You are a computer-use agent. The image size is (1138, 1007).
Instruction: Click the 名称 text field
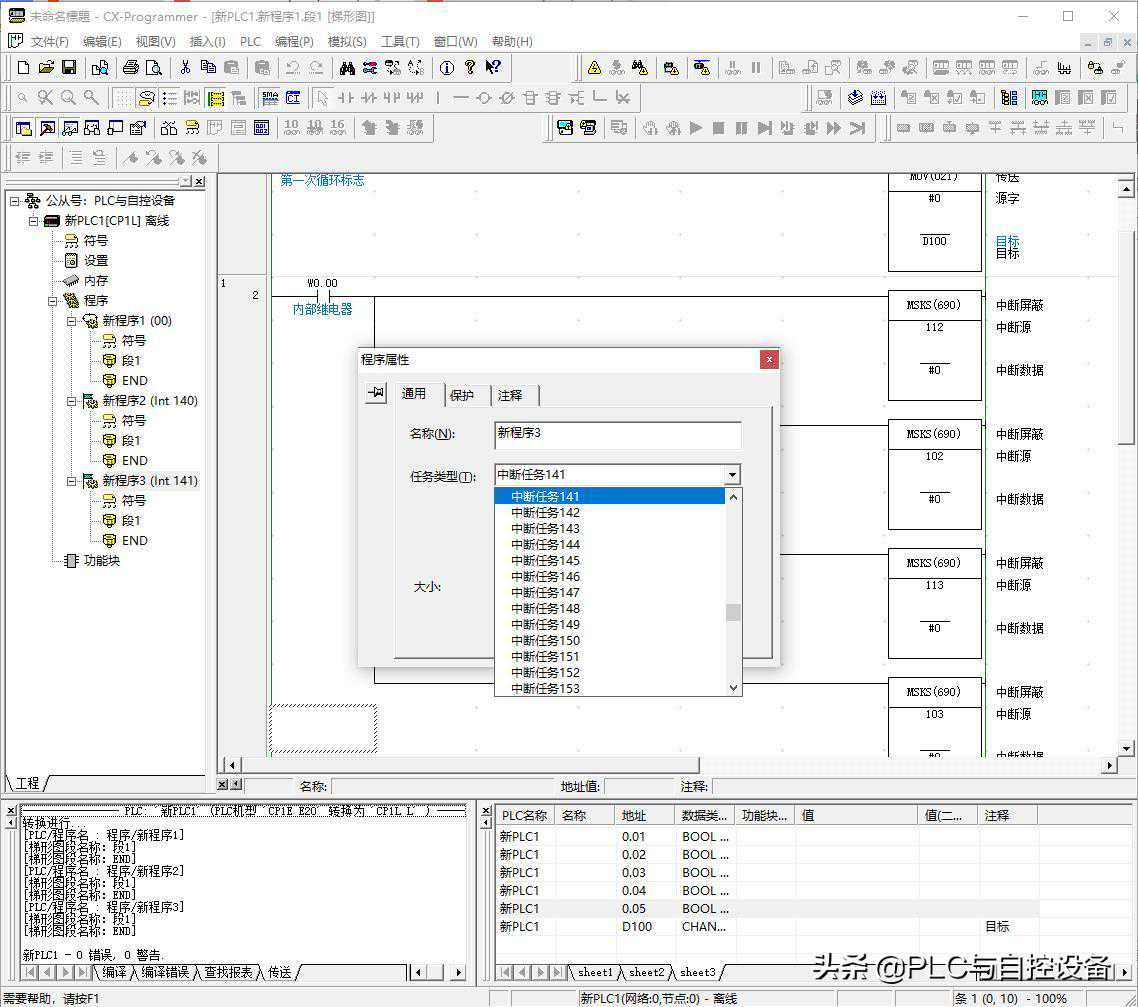pos(617,434)
